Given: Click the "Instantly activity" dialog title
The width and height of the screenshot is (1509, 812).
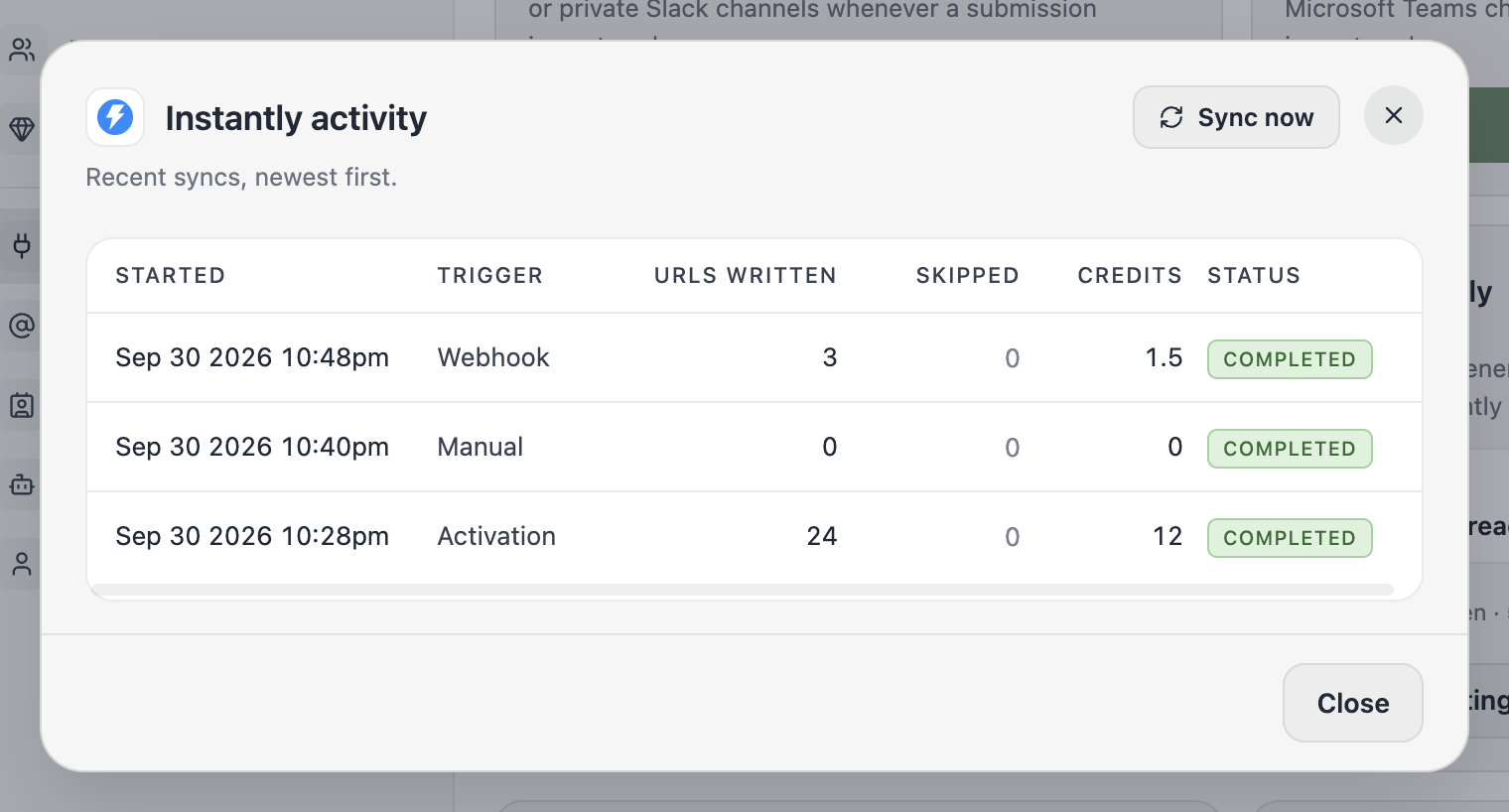Looking at the screenshot, I should pyautogui.click(x=296, y=118).
